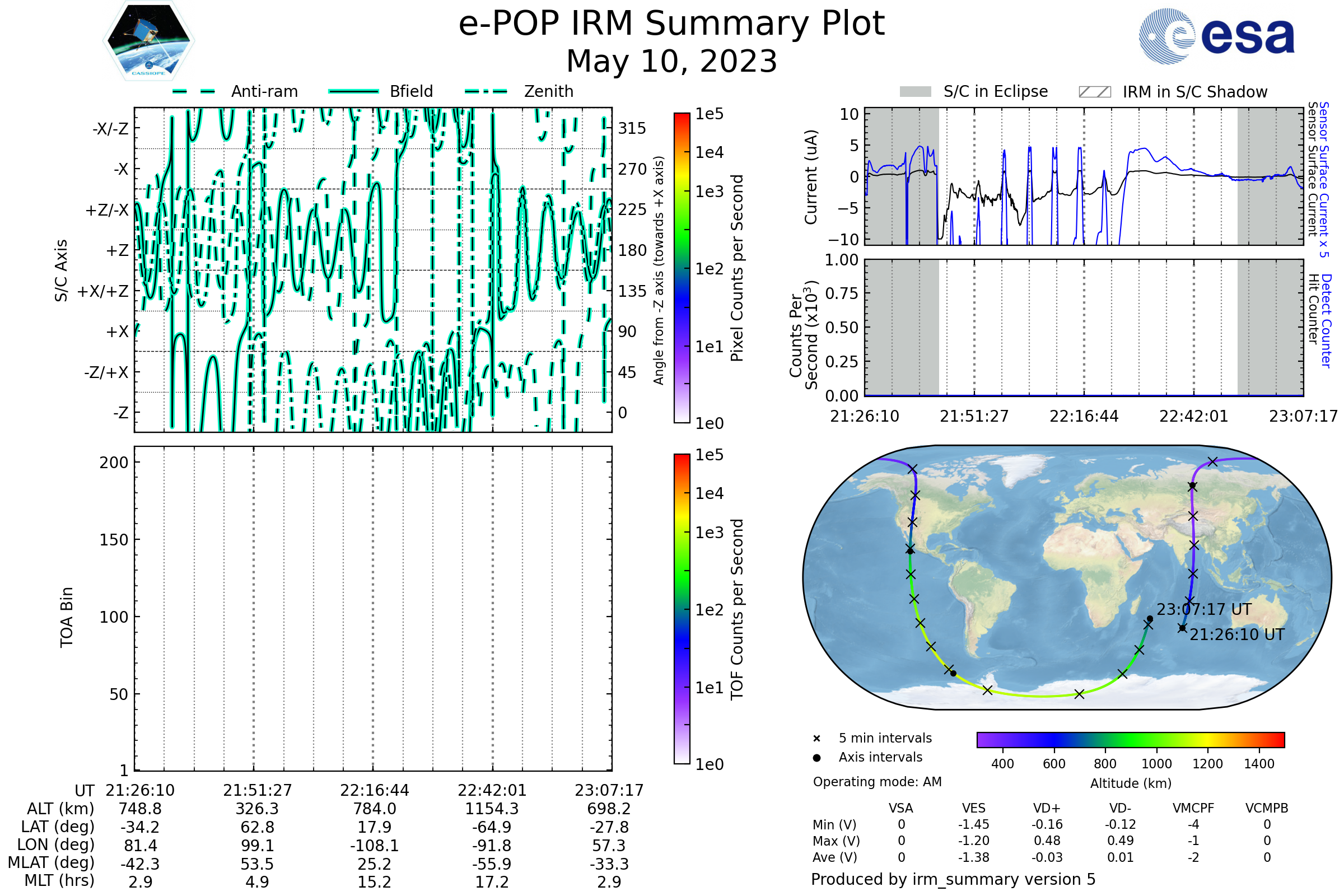This screenshot has width=1344, height=896.
Task: Click the TOF Counts per Second colorbar
Action: coord(682,609)
